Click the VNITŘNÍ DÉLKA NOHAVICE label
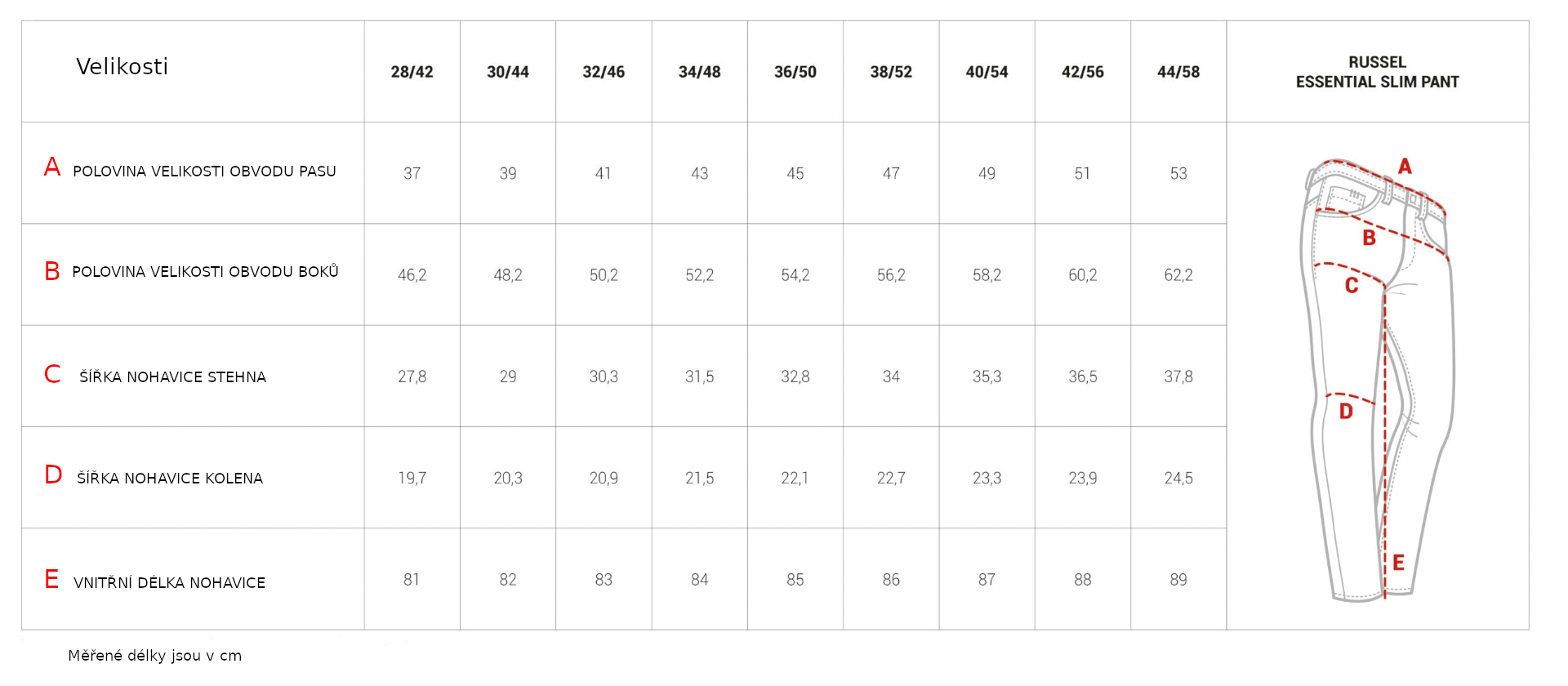This screenshot has height=686, width=1568. pyautogui.click(x=169, y=582)
